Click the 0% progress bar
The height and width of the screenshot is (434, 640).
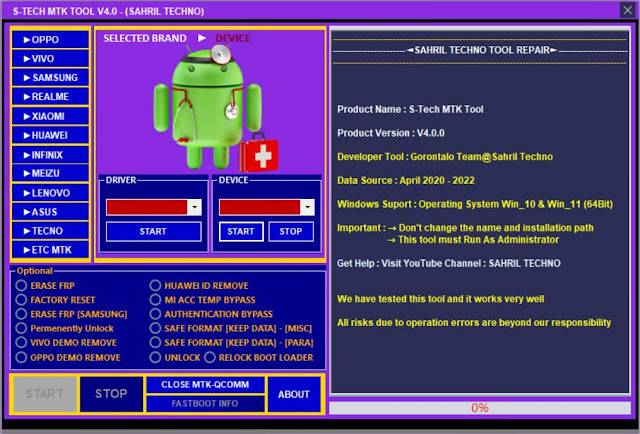point(480,408)
